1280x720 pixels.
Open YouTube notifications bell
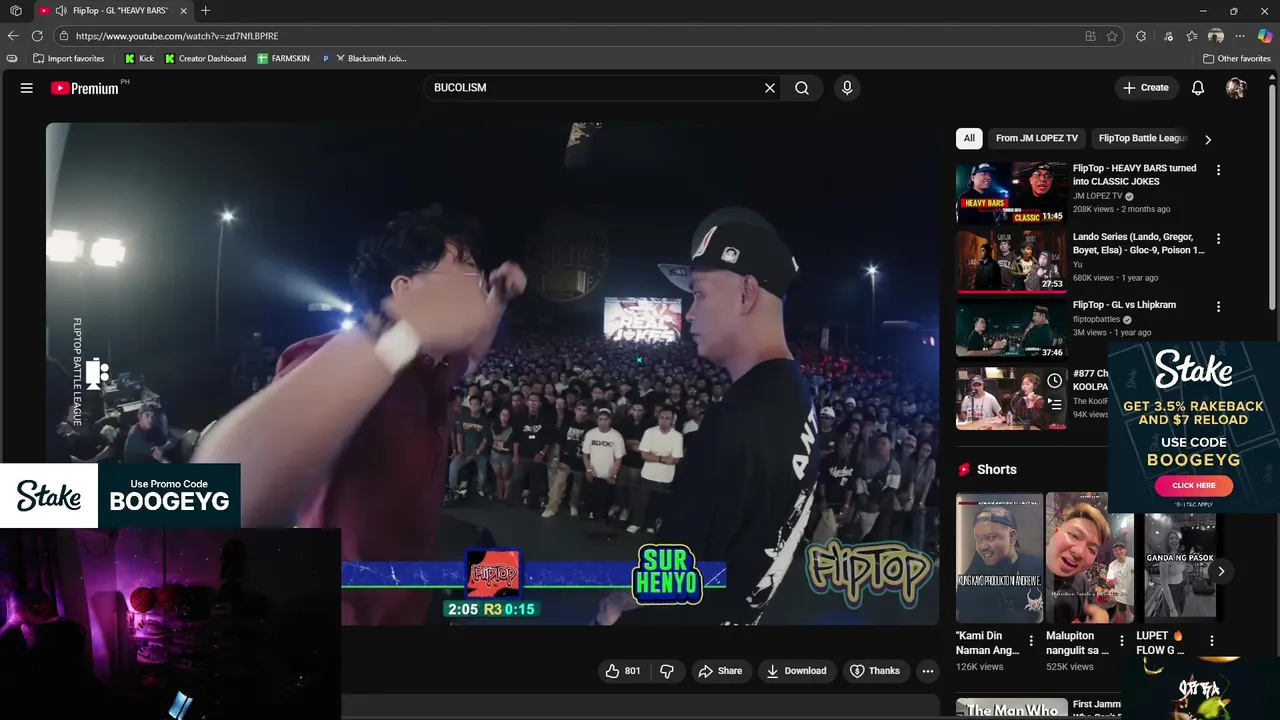[1198, 88]
